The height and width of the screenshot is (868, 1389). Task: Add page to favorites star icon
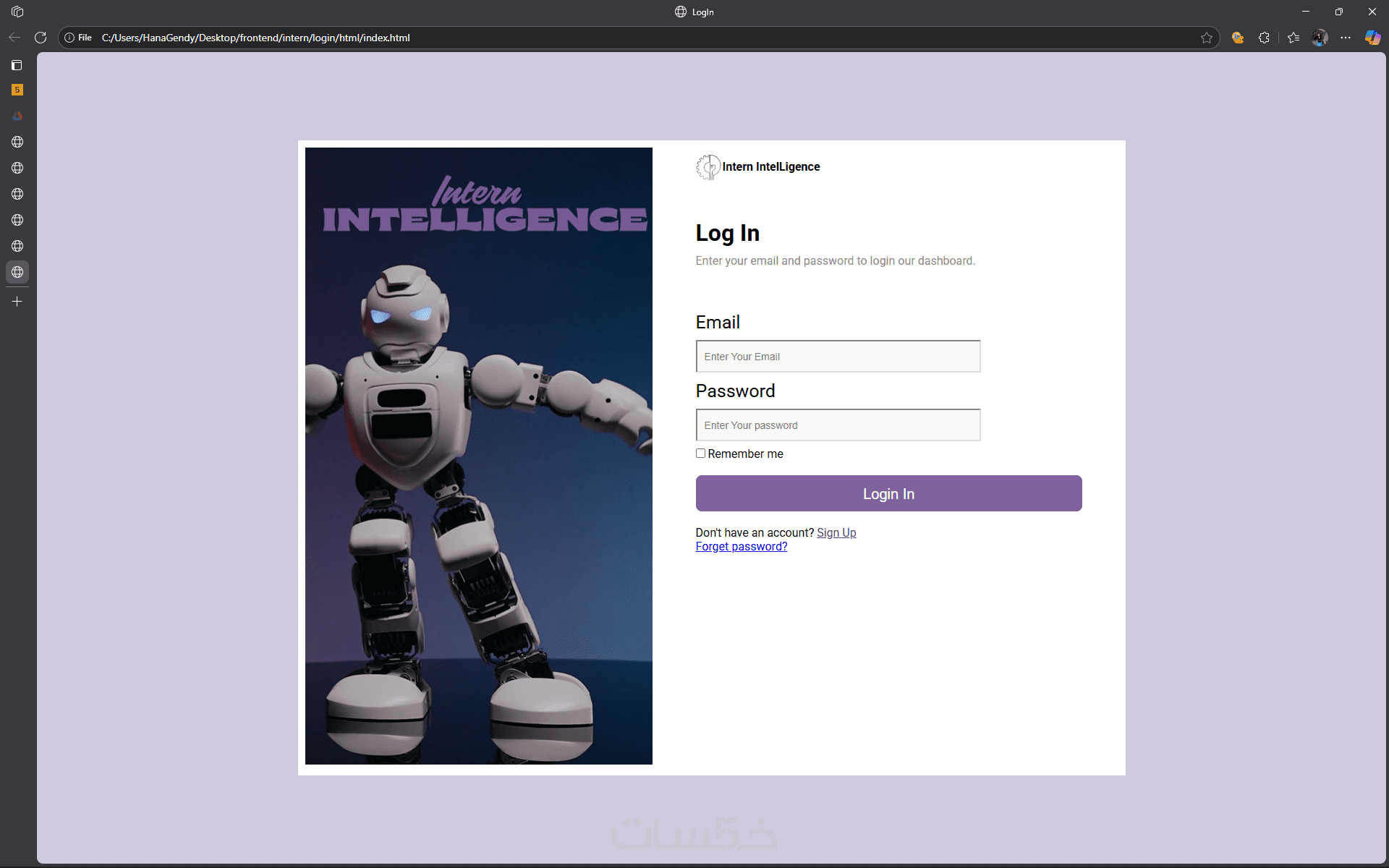[1206, 38]
